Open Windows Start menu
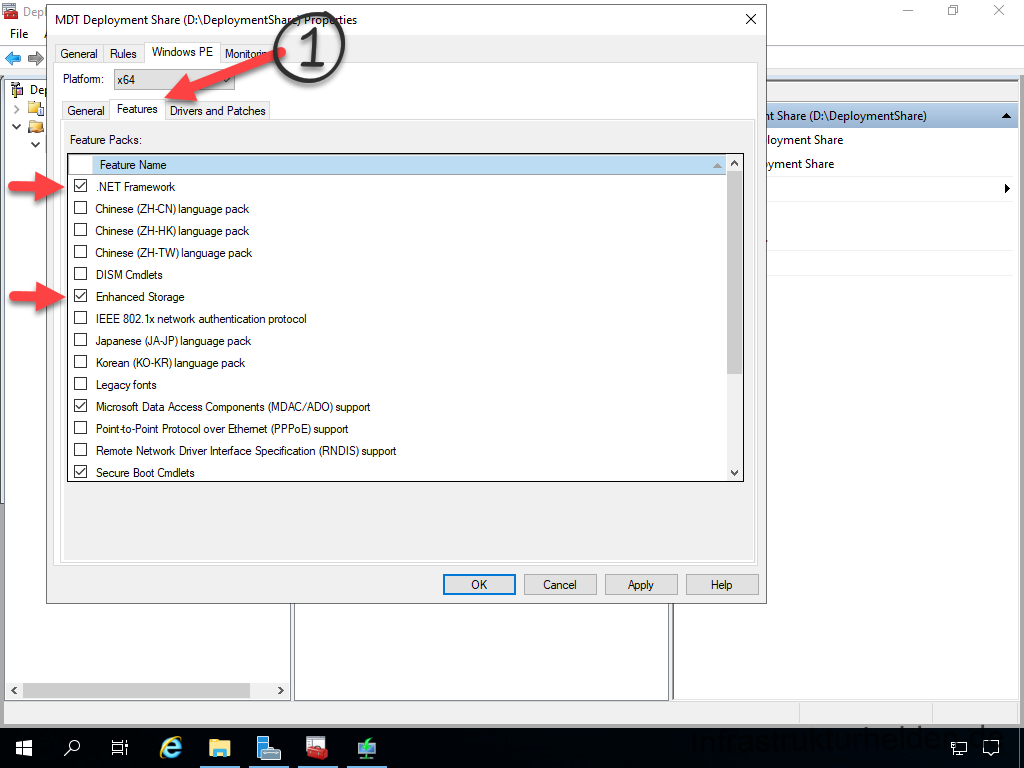Image resolution: width=1024 pixels, height=768 pixels. click(24, 748)
